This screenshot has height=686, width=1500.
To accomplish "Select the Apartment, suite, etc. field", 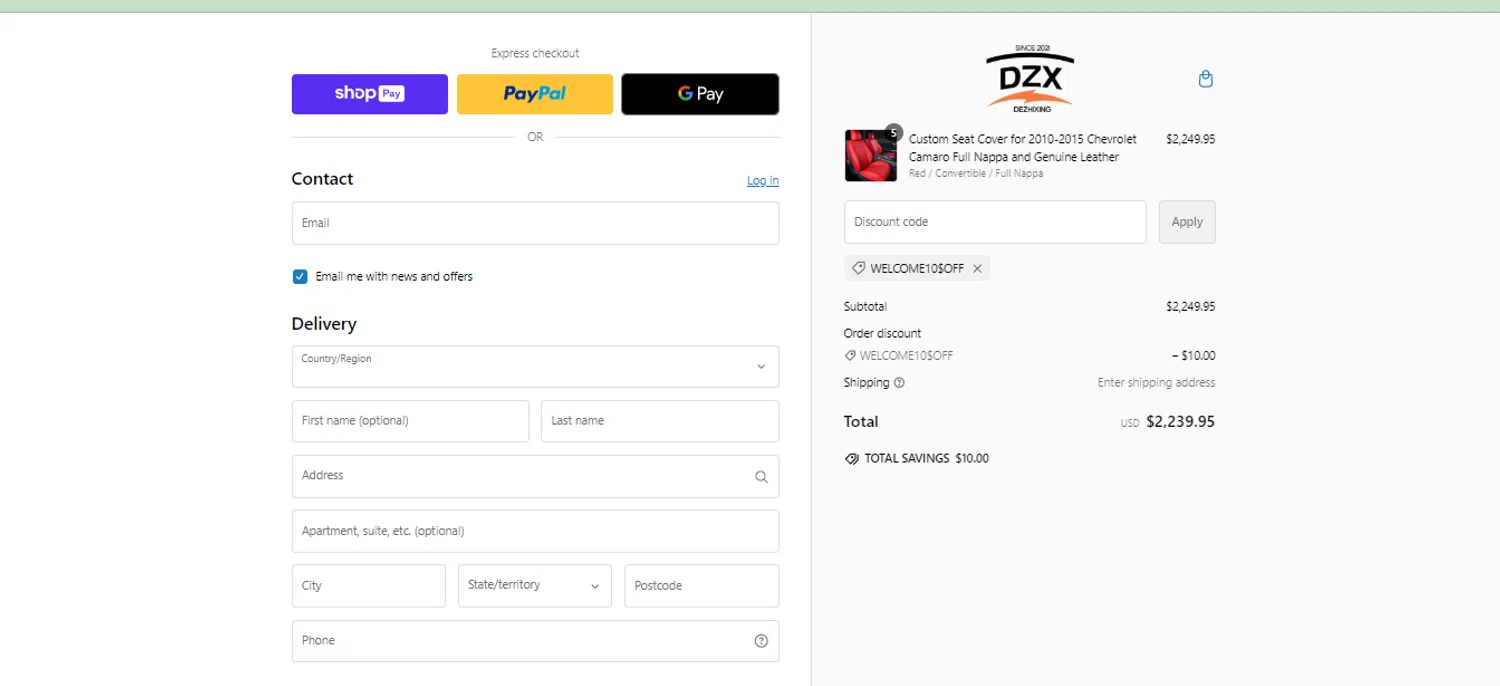I will pyautogui.click(x=535, y=531).
